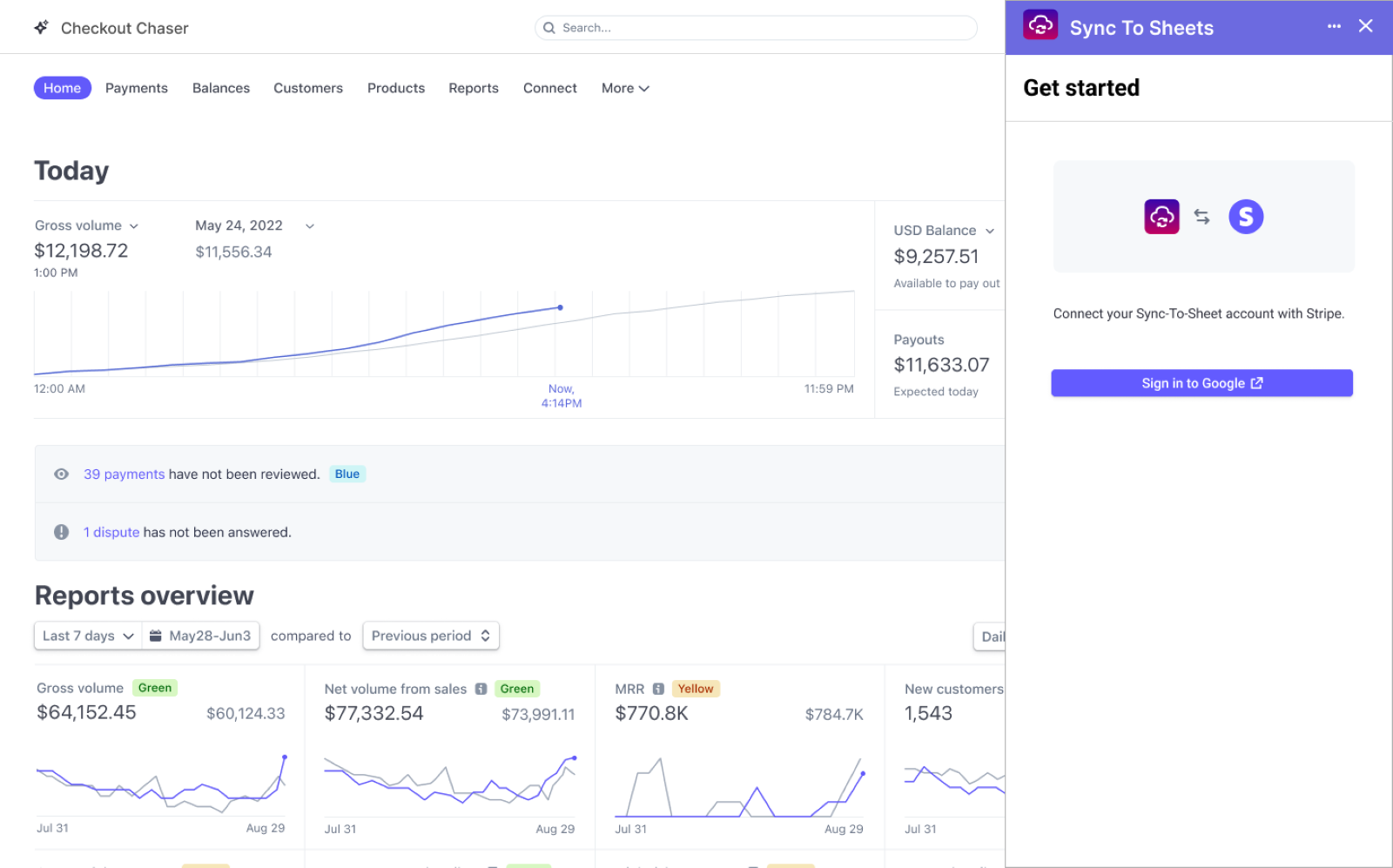This screenshot has width=1393, height=868.
Task: Open the May 24, 2022 date dropdown
Action: click(x=309, y=226)
